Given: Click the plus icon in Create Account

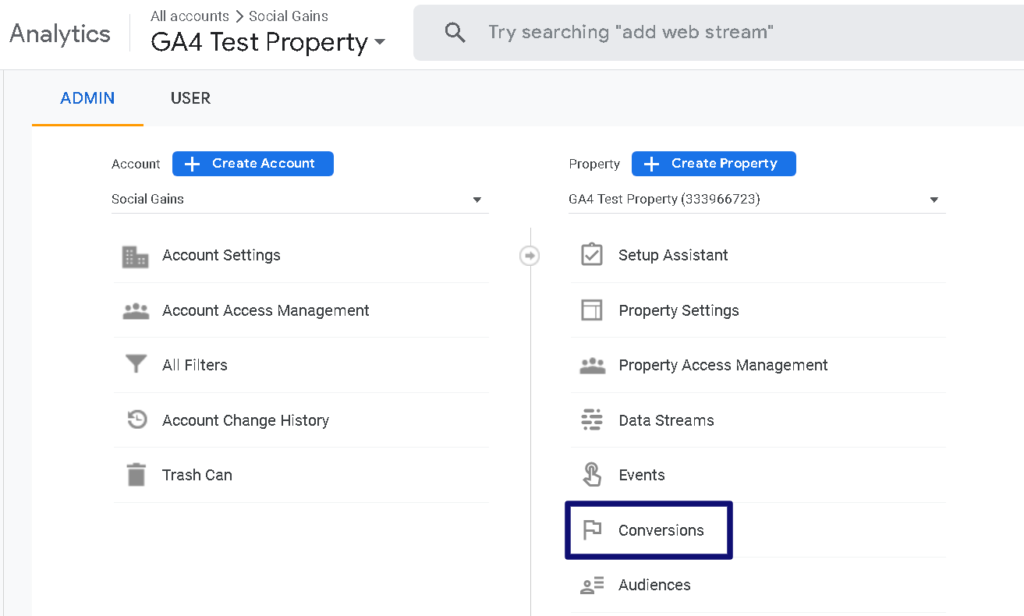Looking at the screenshot, I should point(192,164).
